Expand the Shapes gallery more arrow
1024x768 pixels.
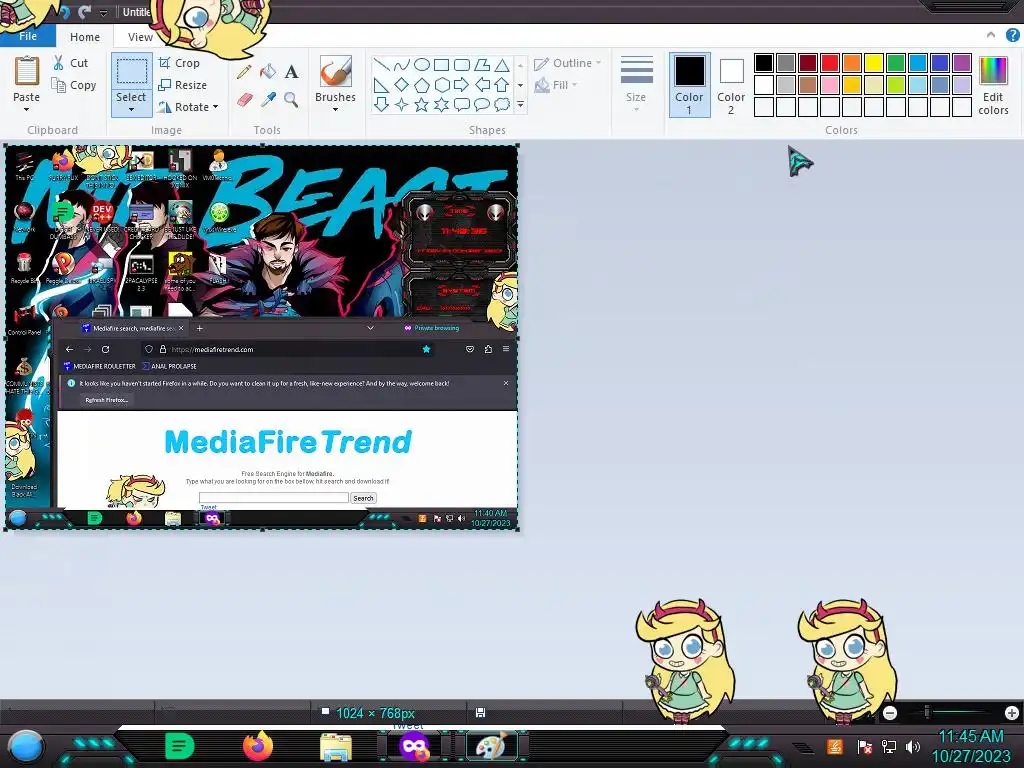tap(520, 104)
